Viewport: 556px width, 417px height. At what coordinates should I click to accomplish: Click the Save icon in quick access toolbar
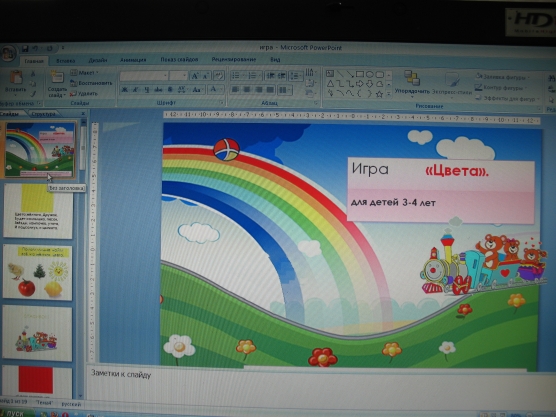[x=25, y=49]
